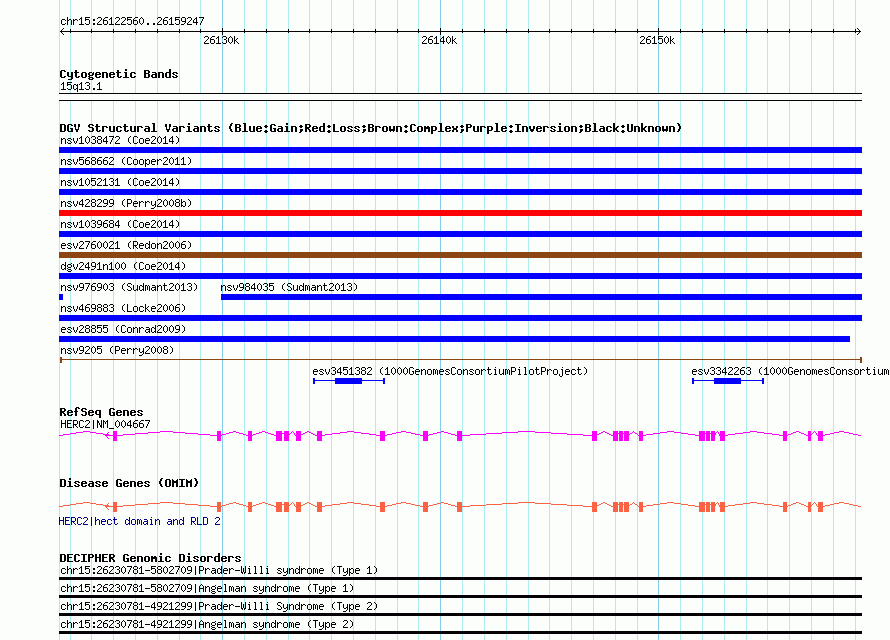Click the nsv469883 (Locke2006) blue bar
The height and width of the screenshot is (640, 890).
[x=460, y=318]
